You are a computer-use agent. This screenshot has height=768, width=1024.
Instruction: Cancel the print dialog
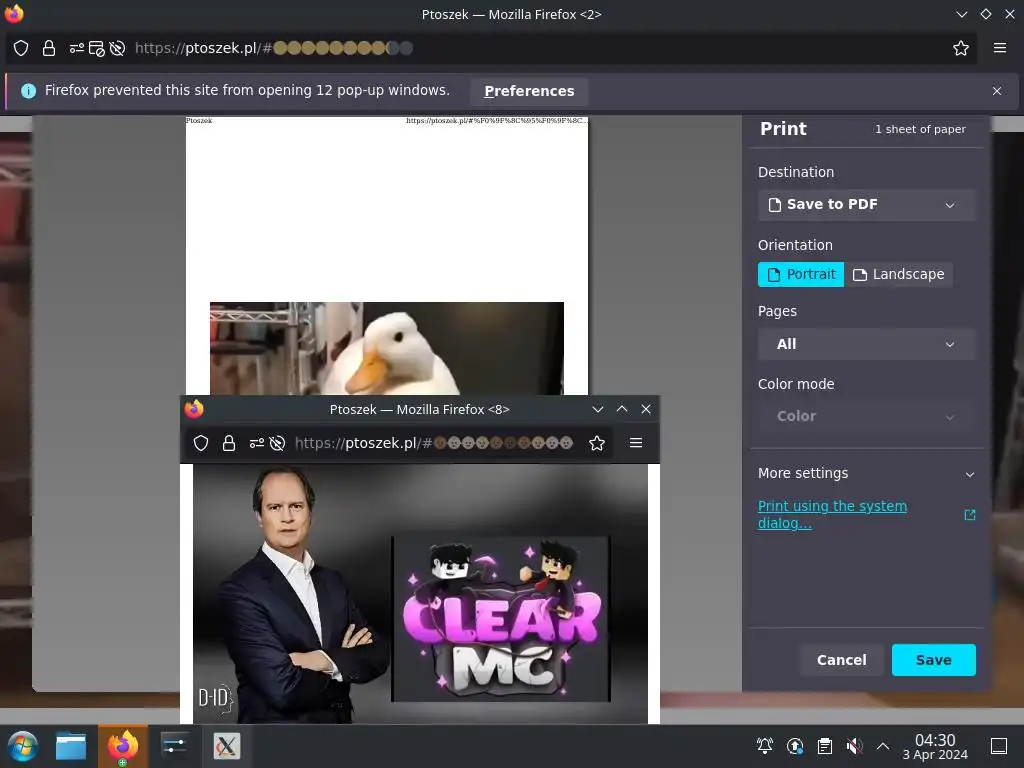(841, 660)
